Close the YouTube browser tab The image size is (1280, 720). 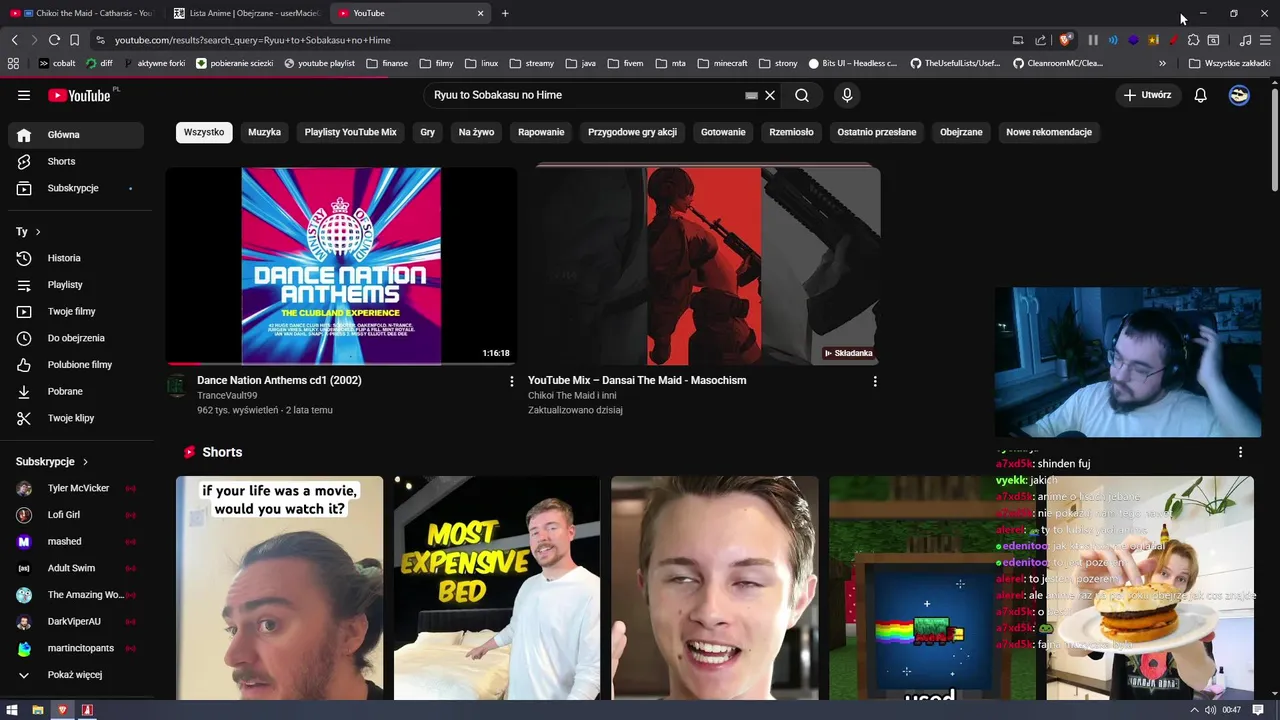pyautogui.click(x=480, y=13)
